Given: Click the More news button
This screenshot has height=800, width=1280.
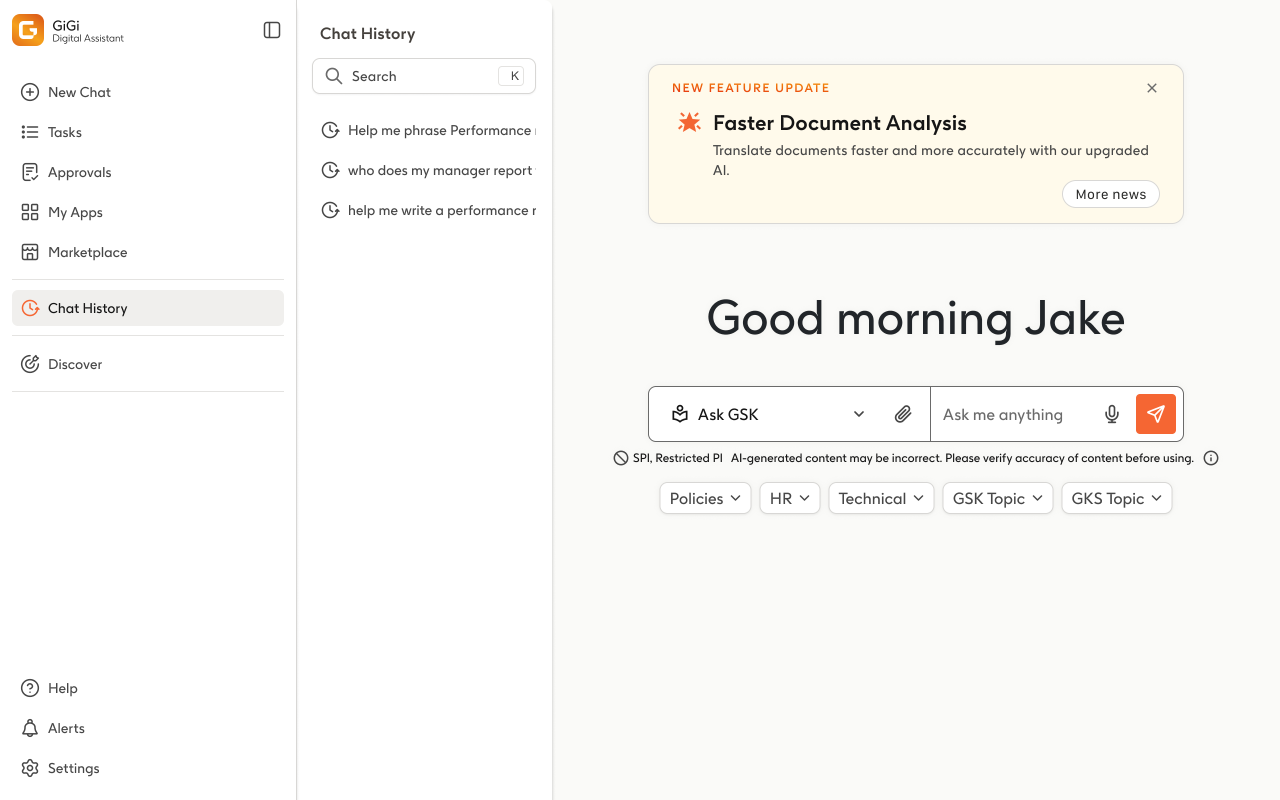Looking at the screenshot, I should click(x=1111, y=194).
